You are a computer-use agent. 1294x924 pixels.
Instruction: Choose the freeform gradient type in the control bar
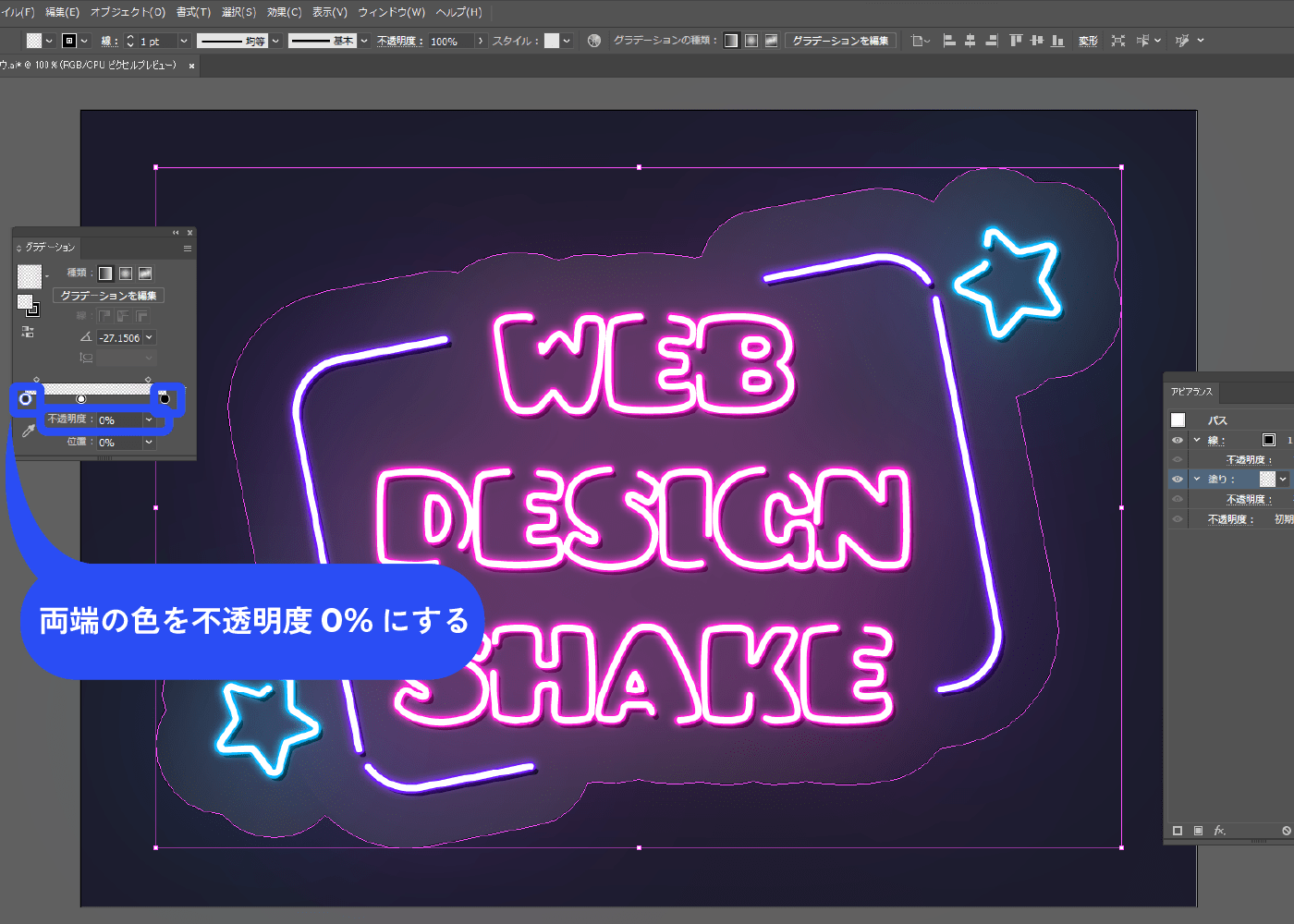[x=771, y=40]
